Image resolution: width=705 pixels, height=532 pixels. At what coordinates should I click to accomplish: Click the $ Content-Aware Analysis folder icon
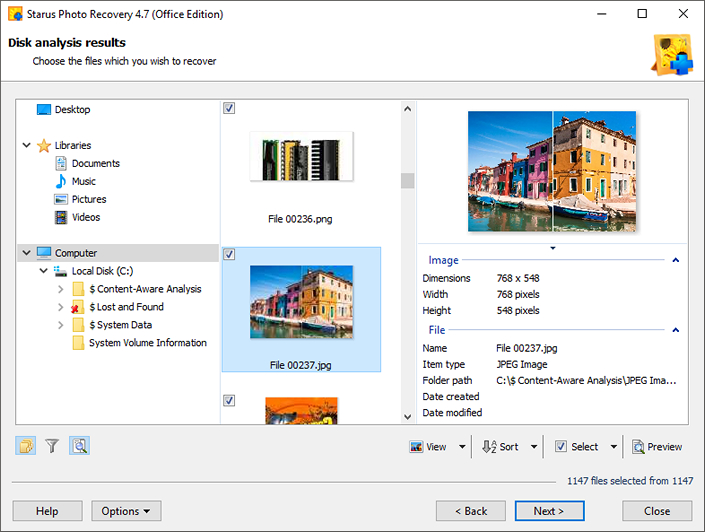[78, 289]
